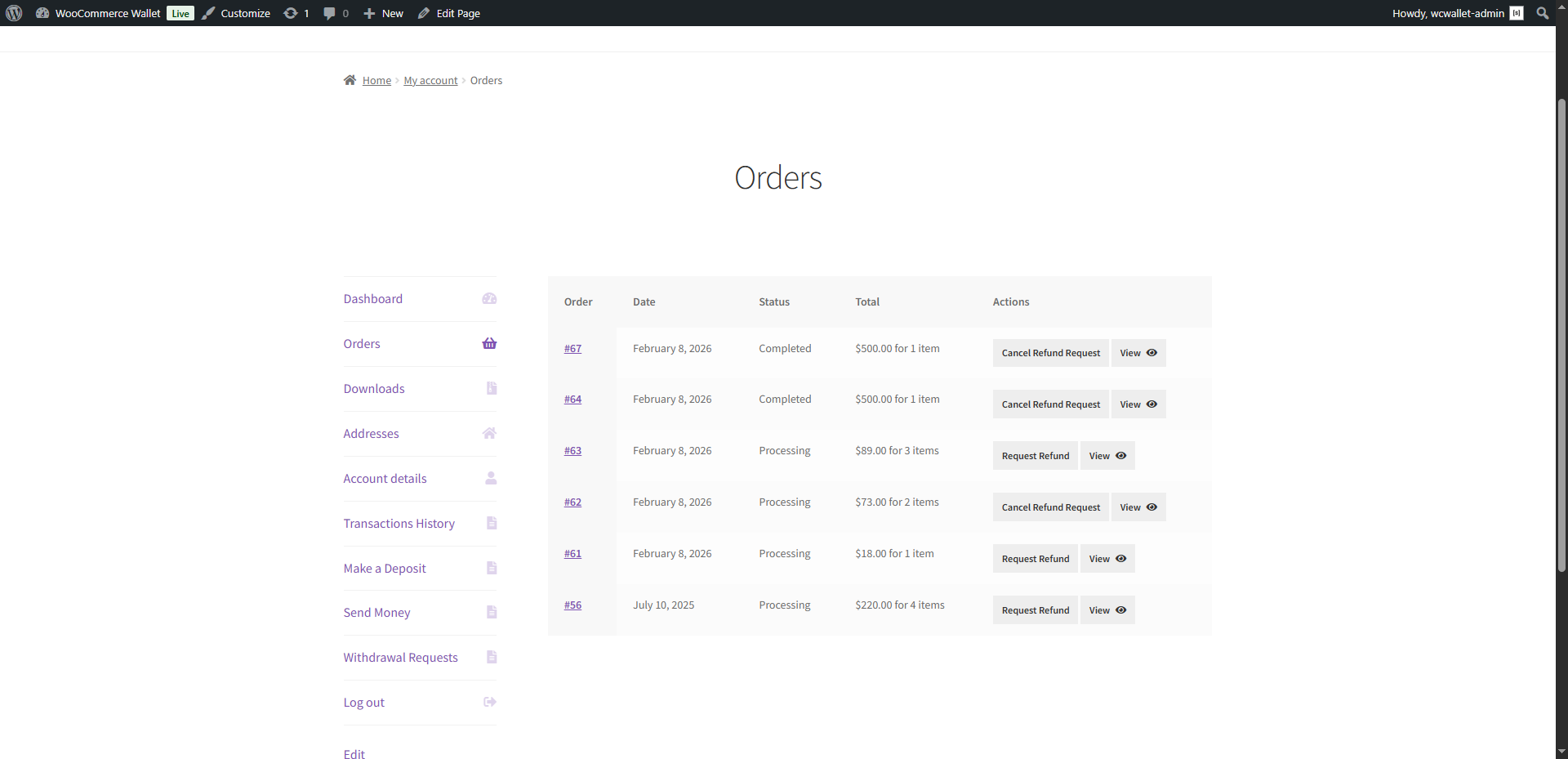The height and width of the screenshot is (759, 1568).
Task: Go to Withdrawal Requests section
Action: (400, 658)
